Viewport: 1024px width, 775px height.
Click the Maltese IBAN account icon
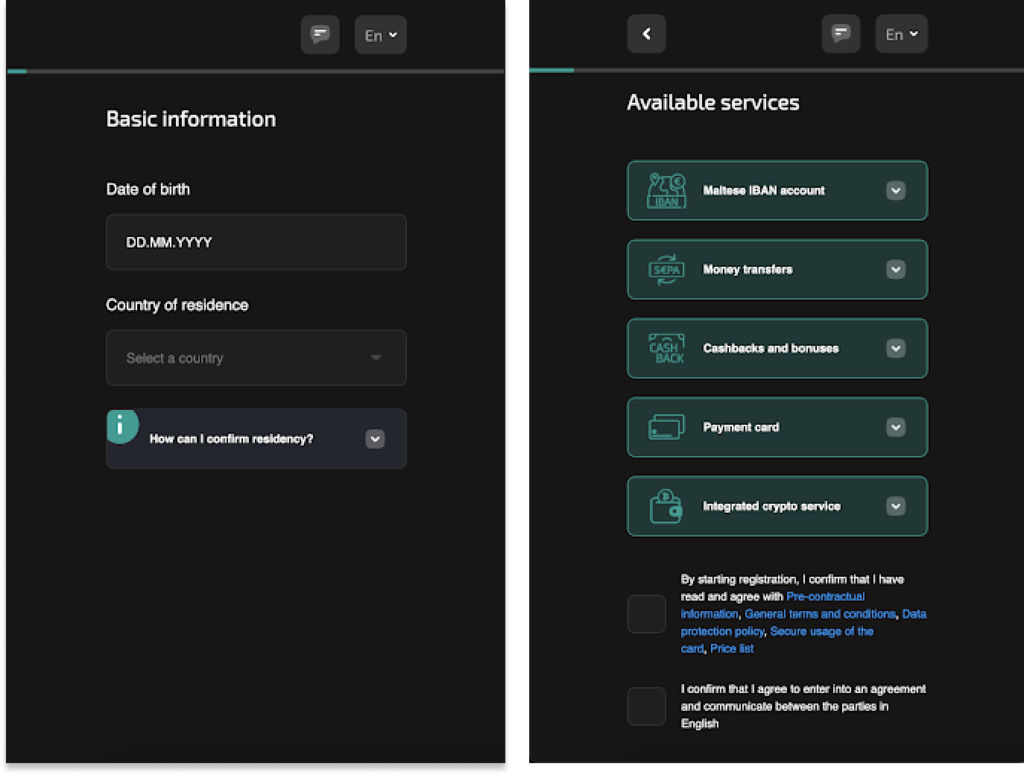point(666,190)
